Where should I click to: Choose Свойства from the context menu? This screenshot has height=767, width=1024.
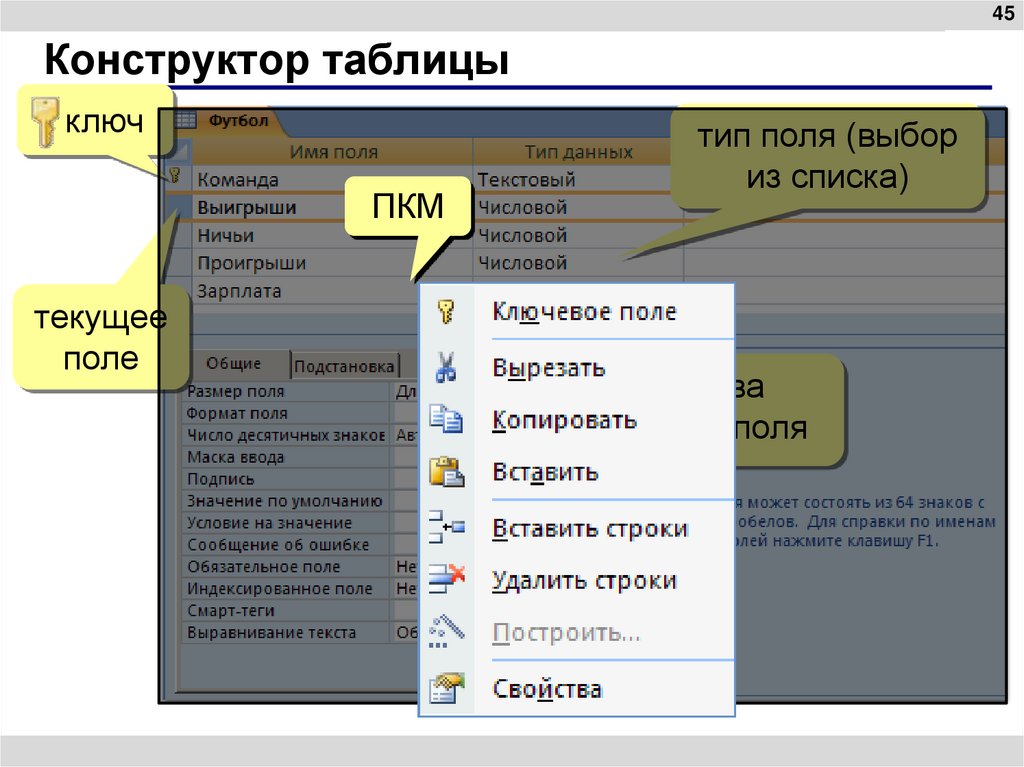click(547, 688)
